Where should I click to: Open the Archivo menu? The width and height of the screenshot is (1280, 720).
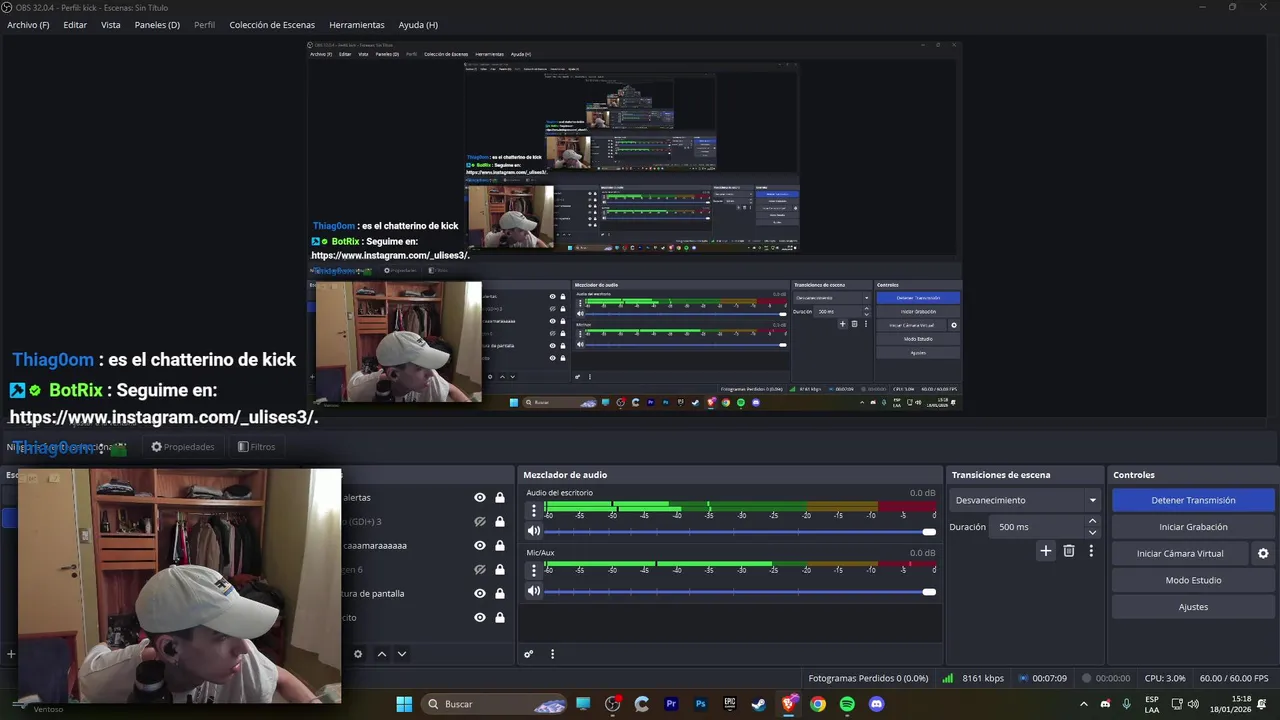(x=28, y=25)
